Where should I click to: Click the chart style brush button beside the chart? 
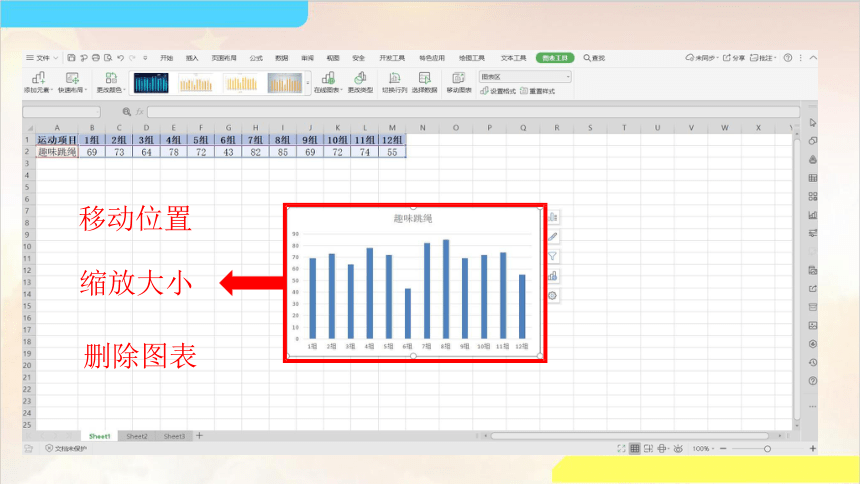point(552,237)
